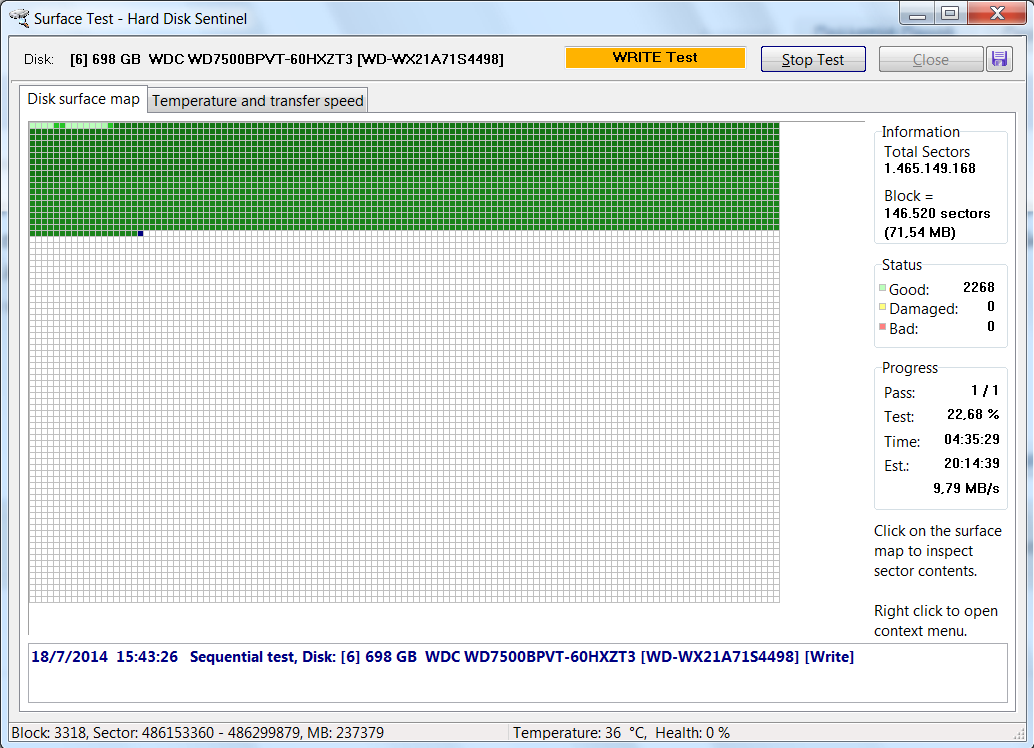The width and height of the screenshot is (1034, 748).
Task: Minimize the Surface Test window
Action: [x=917, y=14]
